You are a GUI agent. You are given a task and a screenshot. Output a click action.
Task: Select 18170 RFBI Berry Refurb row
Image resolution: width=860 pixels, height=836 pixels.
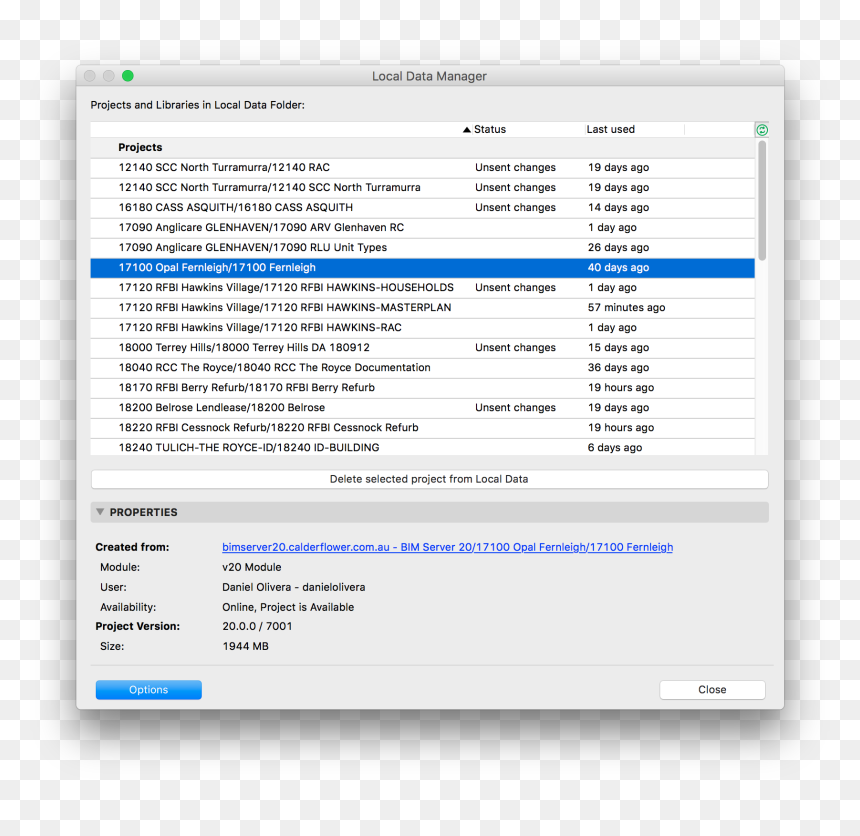coord(422,388)
